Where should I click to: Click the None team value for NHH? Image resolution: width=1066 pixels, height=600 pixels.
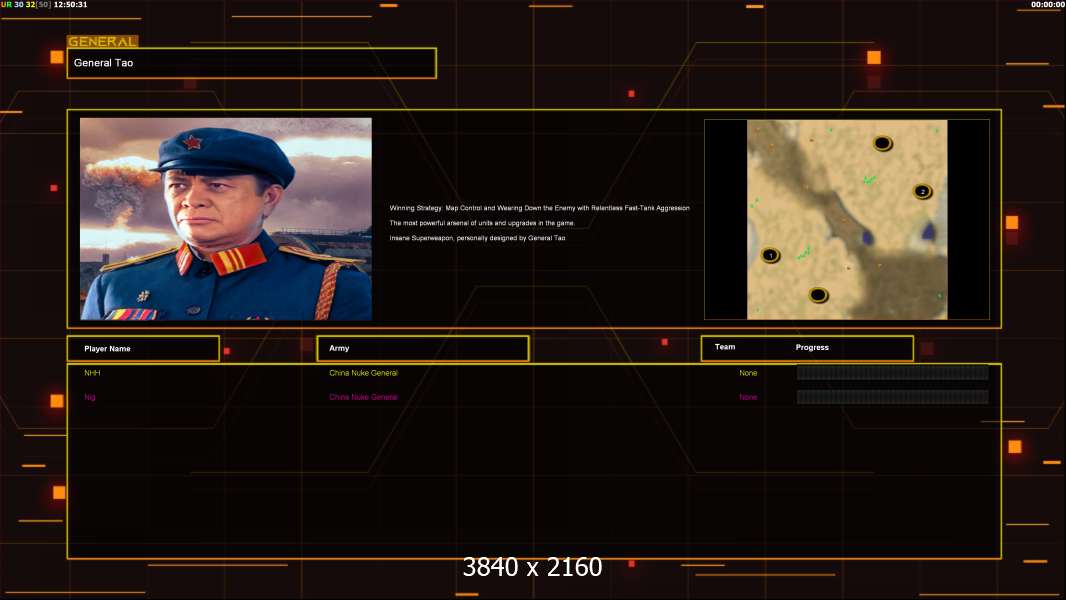(748, 373)
